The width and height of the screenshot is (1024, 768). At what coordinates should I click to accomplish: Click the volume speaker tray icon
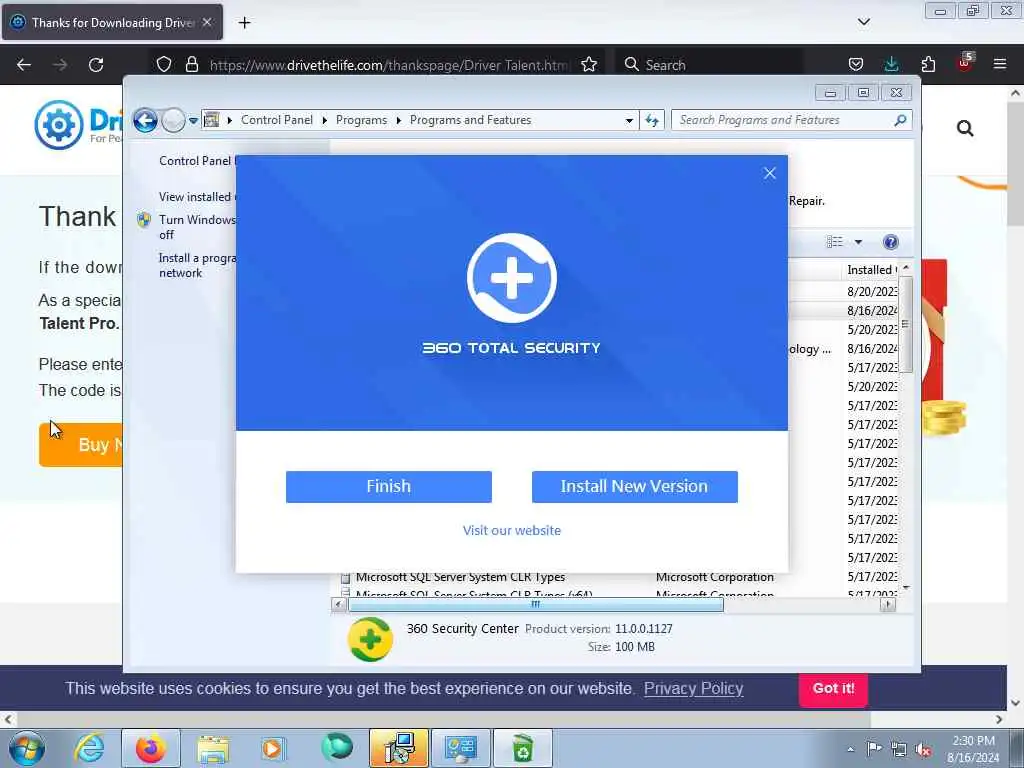(x=923, y=749)
